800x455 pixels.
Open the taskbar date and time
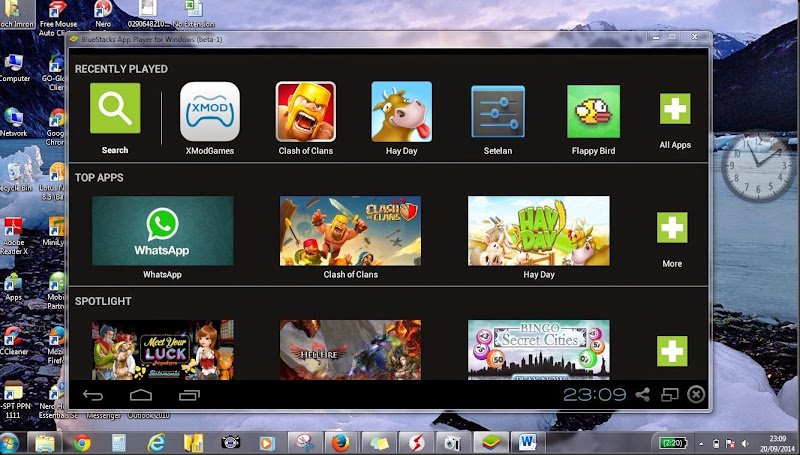point(778,443)
